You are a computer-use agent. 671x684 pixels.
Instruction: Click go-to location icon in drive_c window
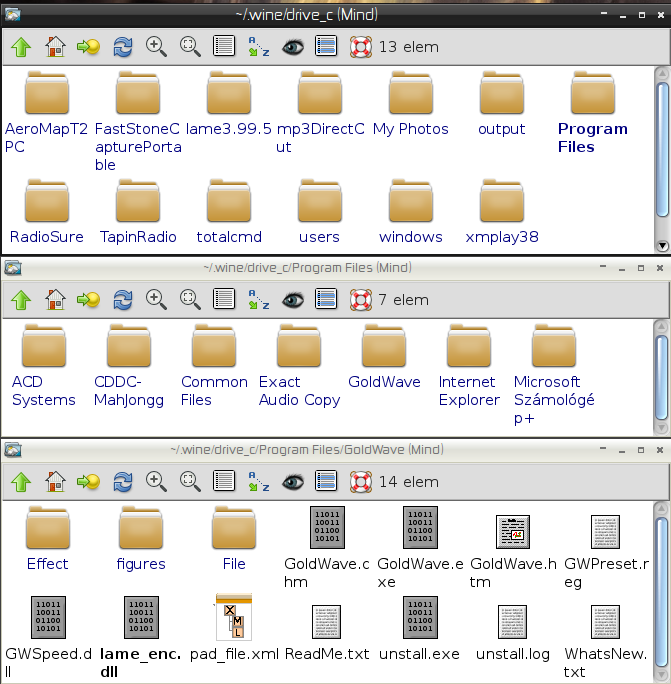coord(89,47)
